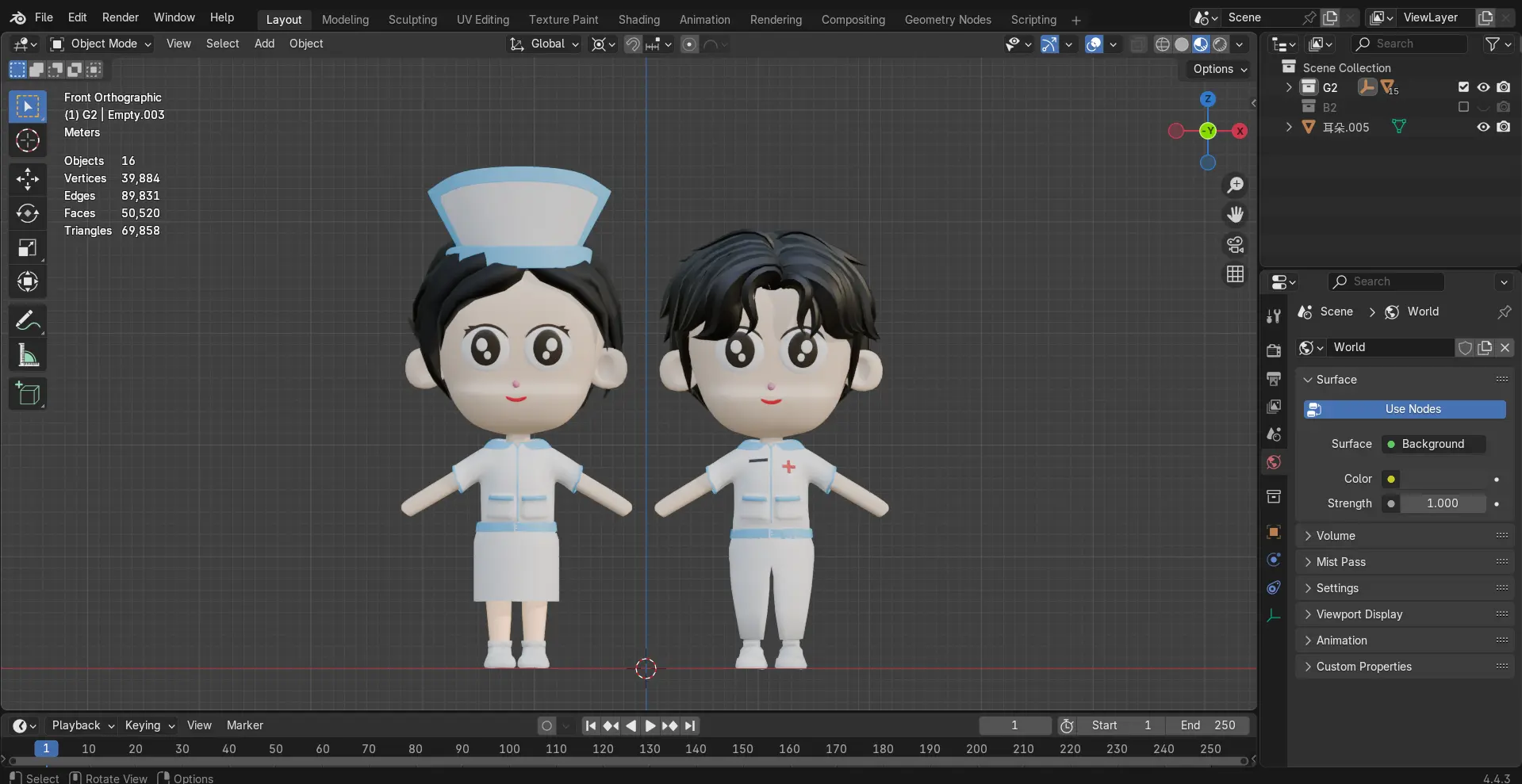Image resolution: width=1522 pixels, height=784 pixels.
Task: Toggle camera renderability for the G2 collection
Action: coord(1504,87)
